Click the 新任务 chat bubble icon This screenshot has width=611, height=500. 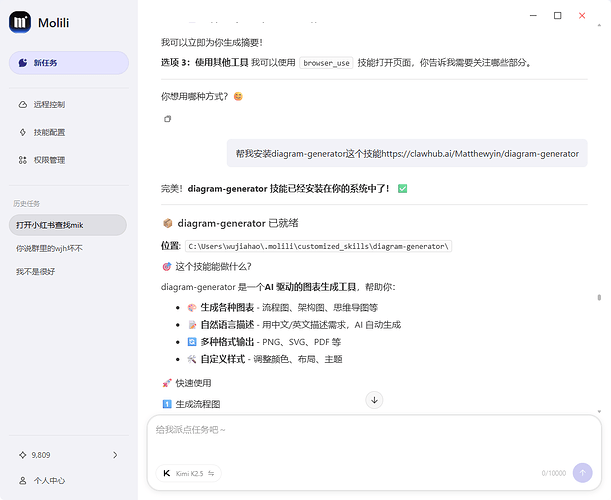pos(23,63)
